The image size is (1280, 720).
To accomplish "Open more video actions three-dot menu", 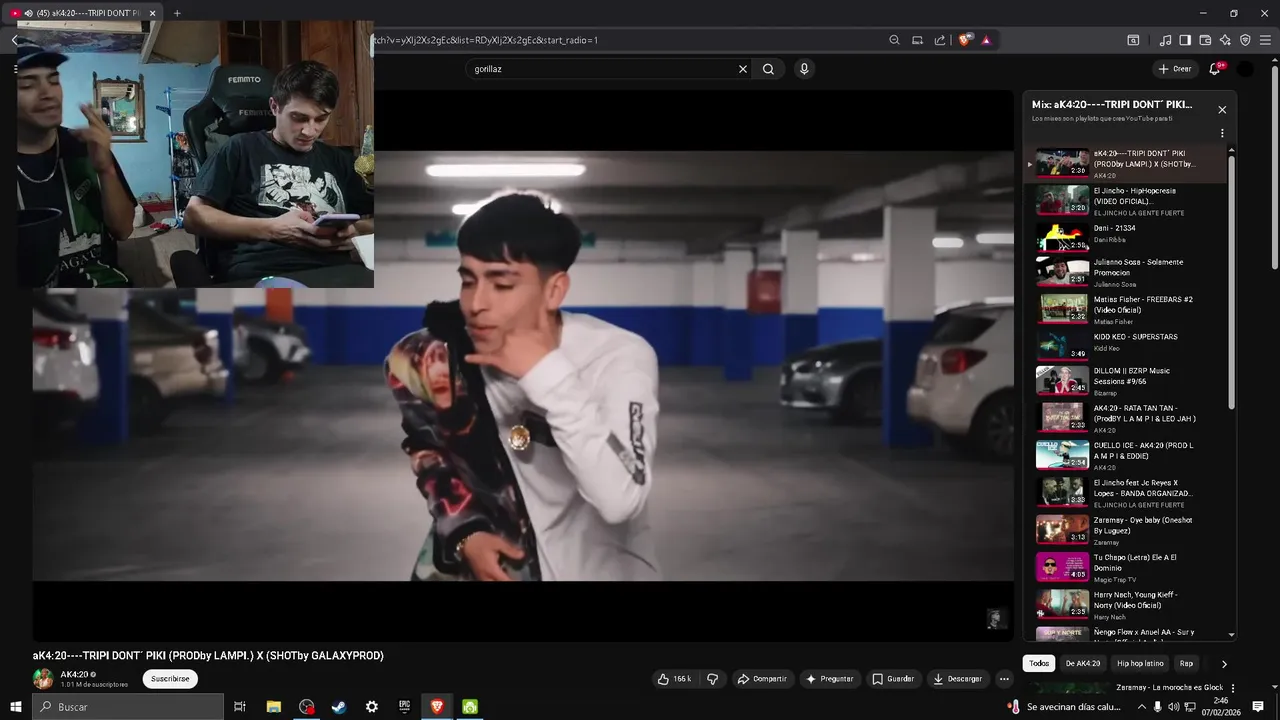I will [x=1005, y=679].
